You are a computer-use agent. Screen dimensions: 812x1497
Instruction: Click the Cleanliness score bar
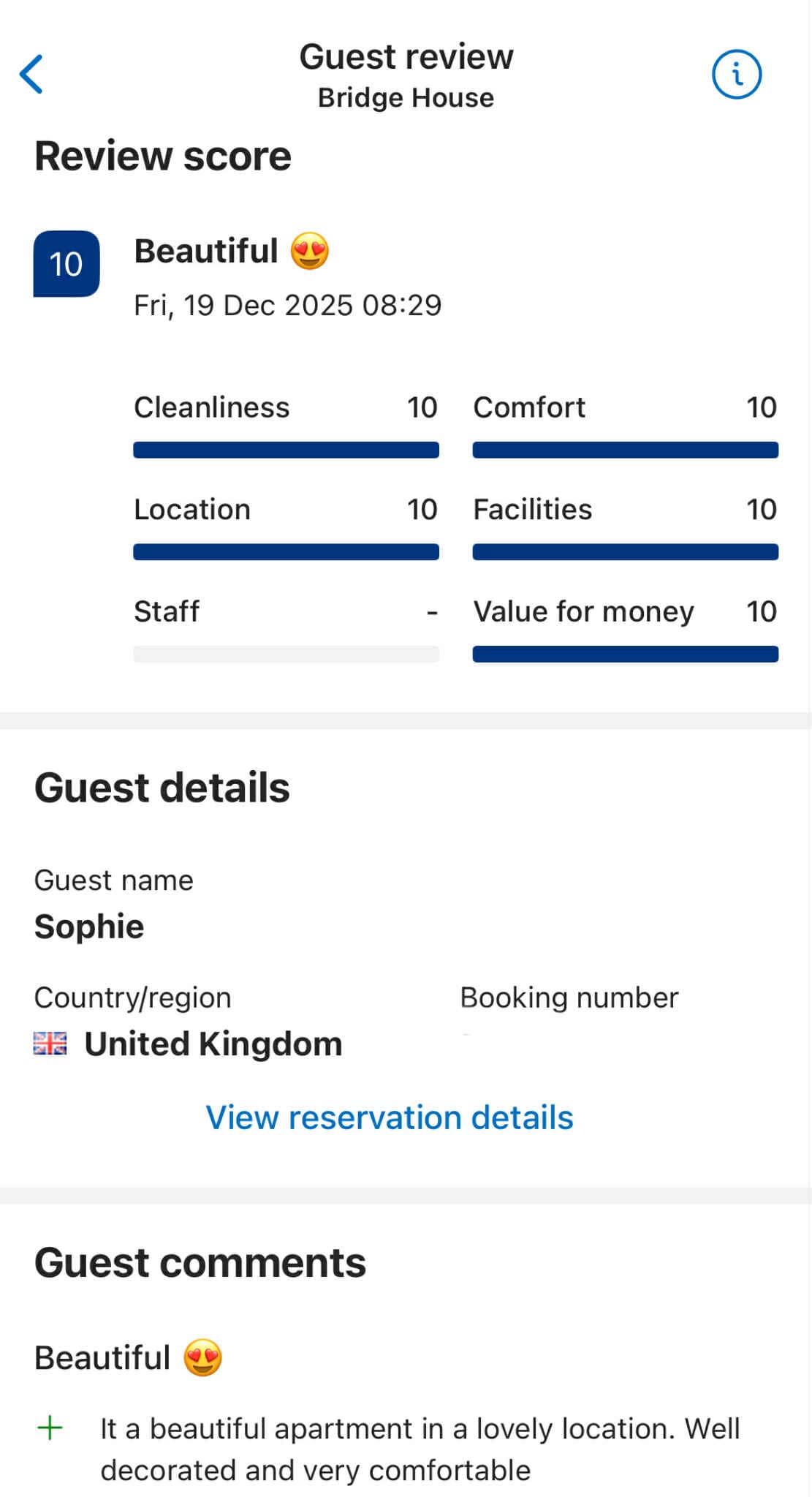point(286,450)
